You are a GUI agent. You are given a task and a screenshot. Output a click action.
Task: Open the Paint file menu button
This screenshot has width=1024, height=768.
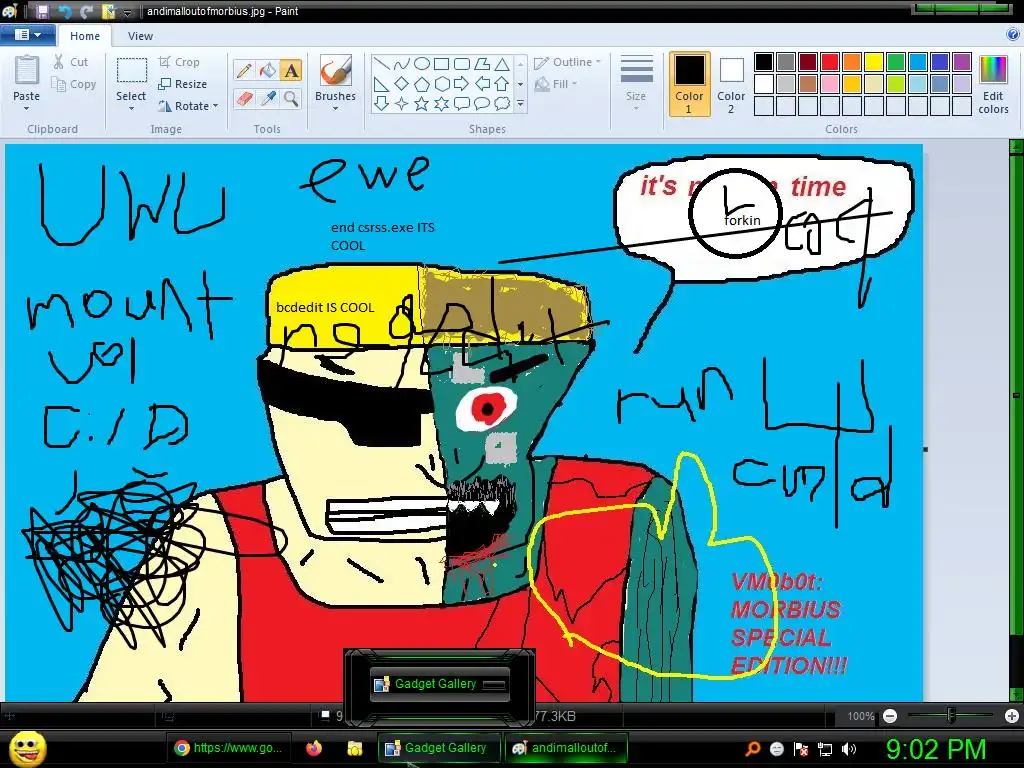pyautogui.click(x=27, y=35)
